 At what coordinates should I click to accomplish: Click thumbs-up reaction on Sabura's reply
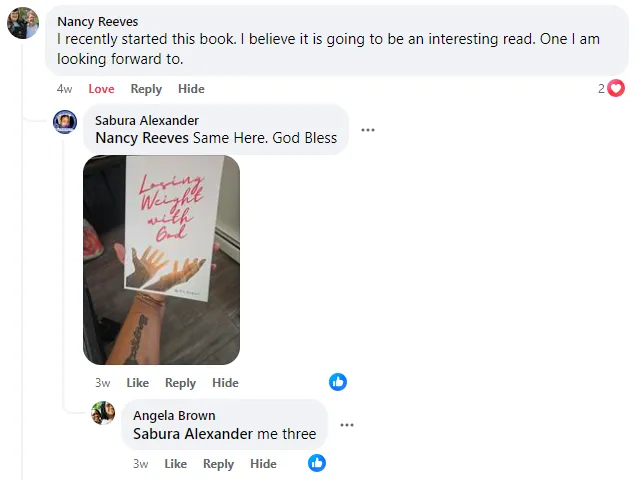pos(338,382)
